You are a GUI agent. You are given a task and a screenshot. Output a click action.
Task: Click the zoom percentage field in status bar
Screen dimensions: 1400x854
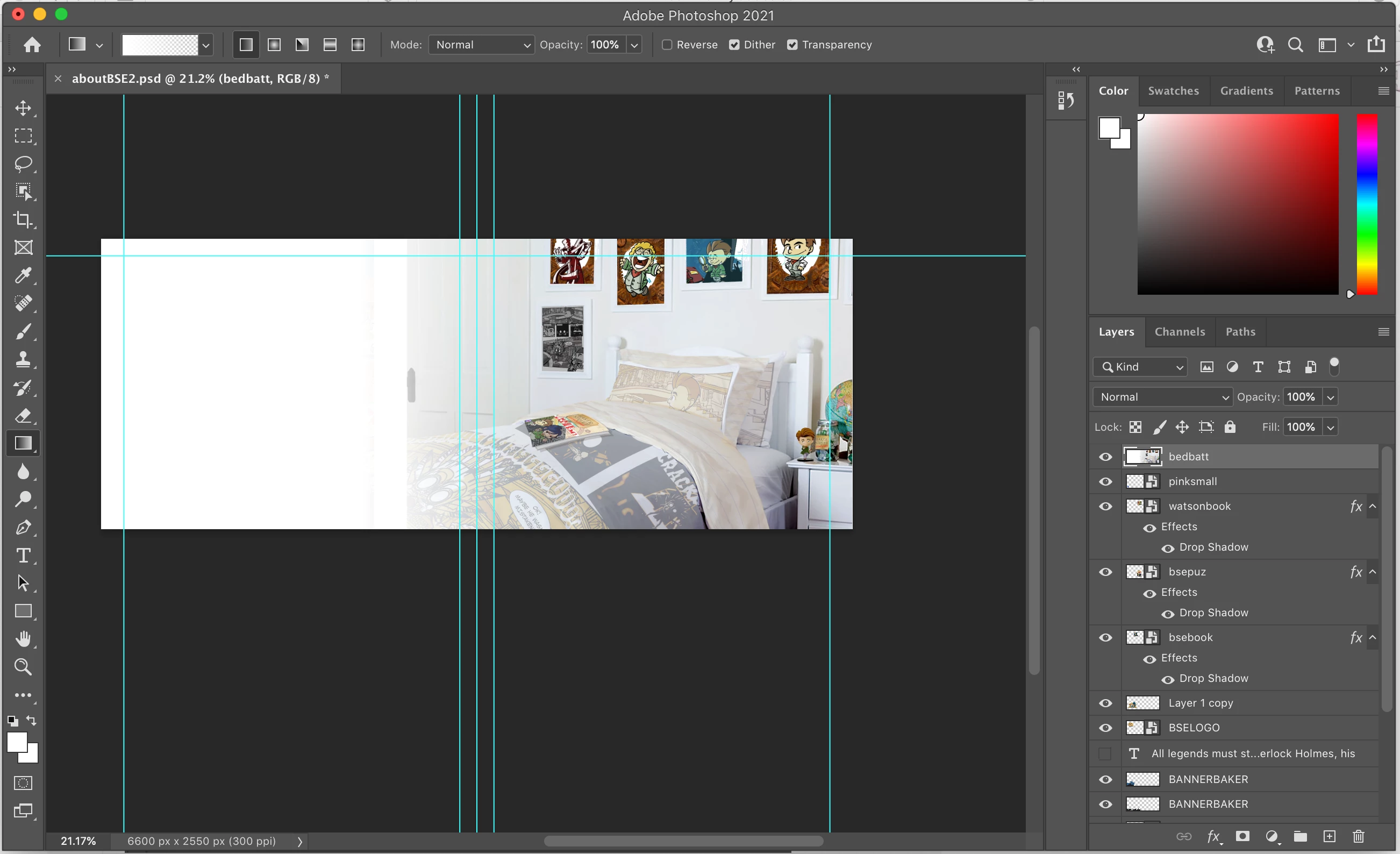click(x=78, y=841)
